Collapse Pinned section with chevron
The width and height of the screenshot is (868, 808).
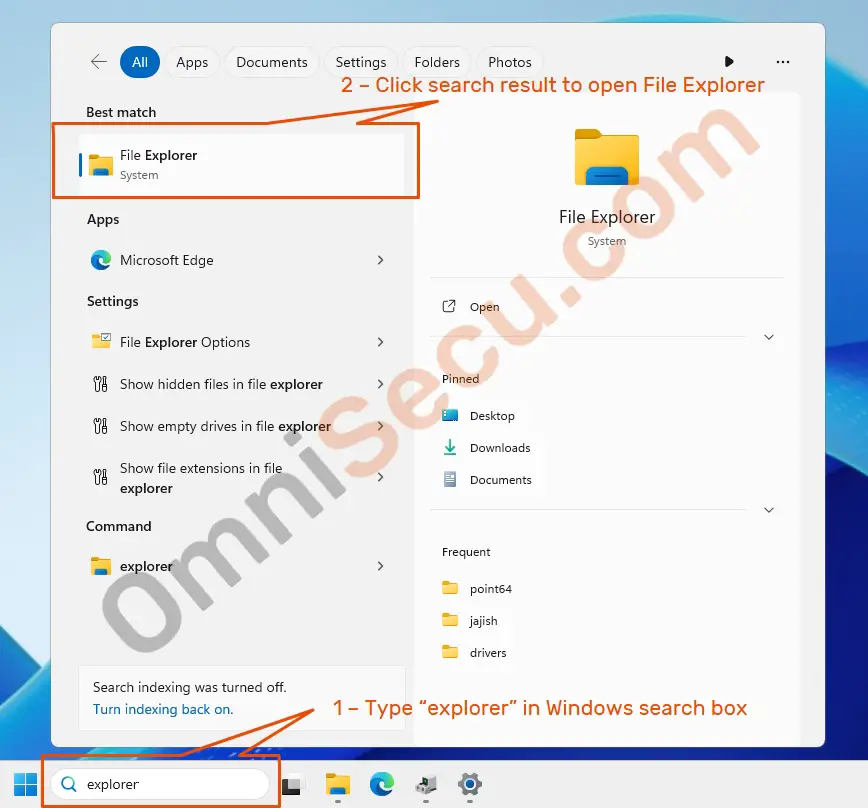769,510
